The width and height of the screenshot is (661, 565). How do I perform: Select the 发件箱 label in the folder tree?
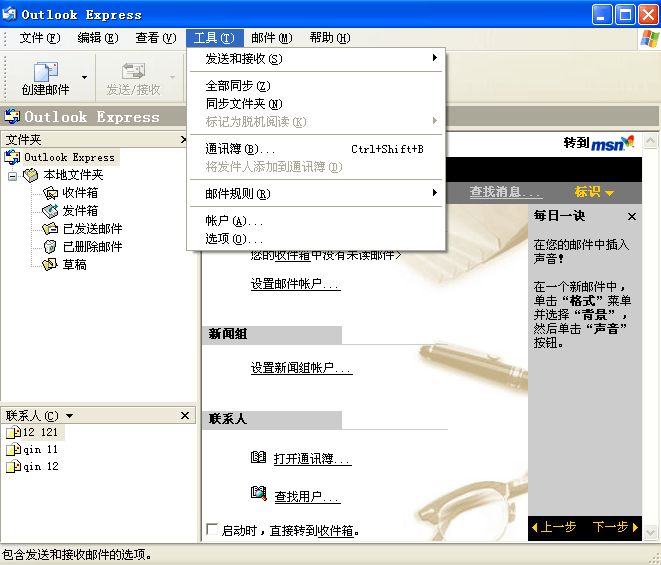[80, 211]
